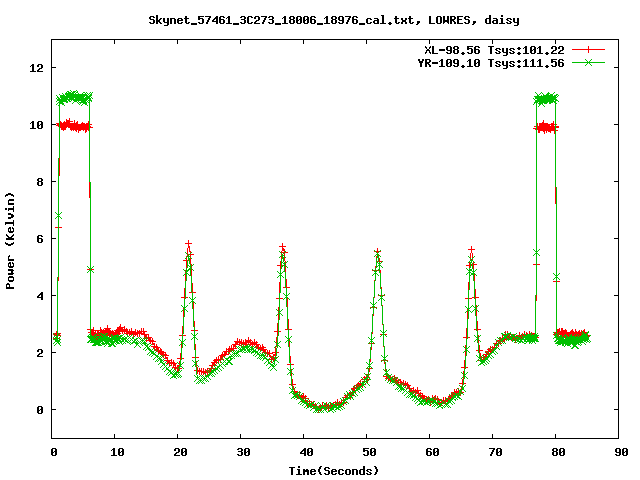Click the y-axis tick label 2
This screenshot has width=640, height=480.
(x=40, y=353)
